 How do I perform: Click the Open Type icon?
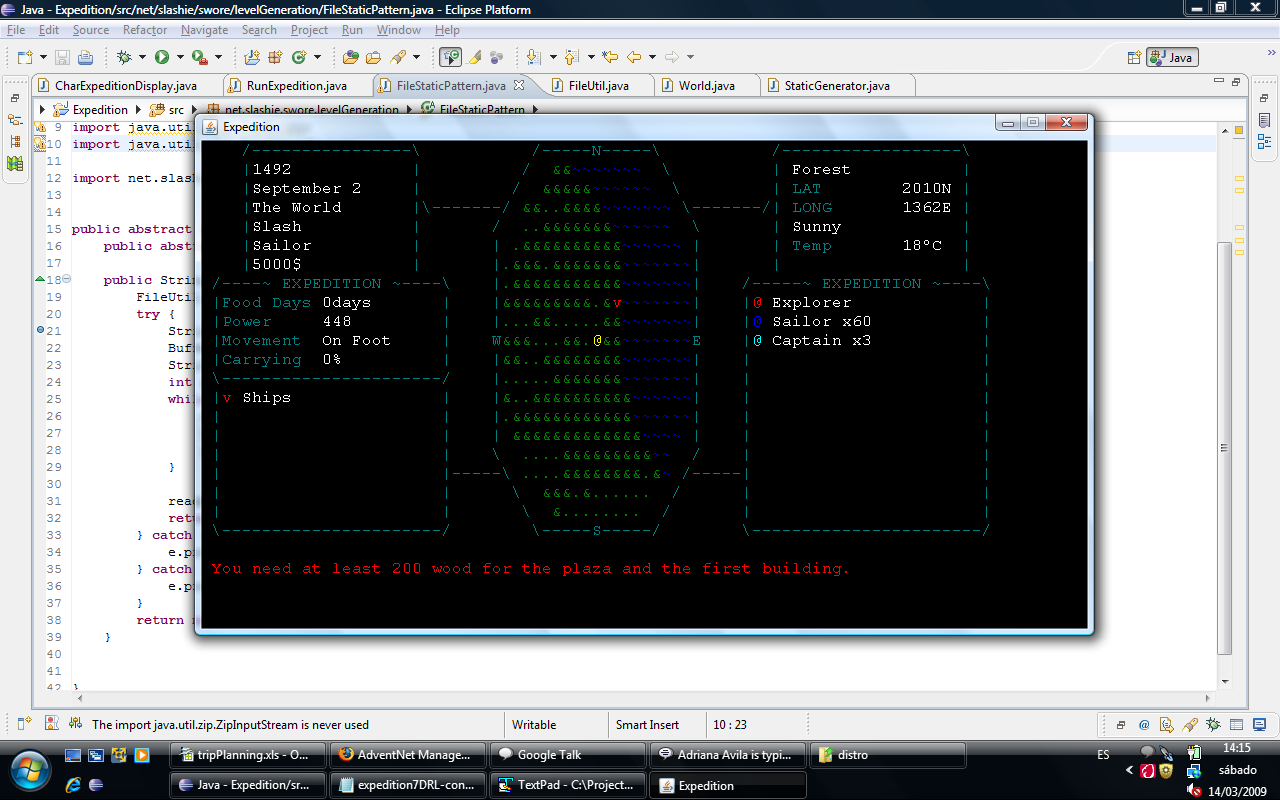click(x=351, y=57)
